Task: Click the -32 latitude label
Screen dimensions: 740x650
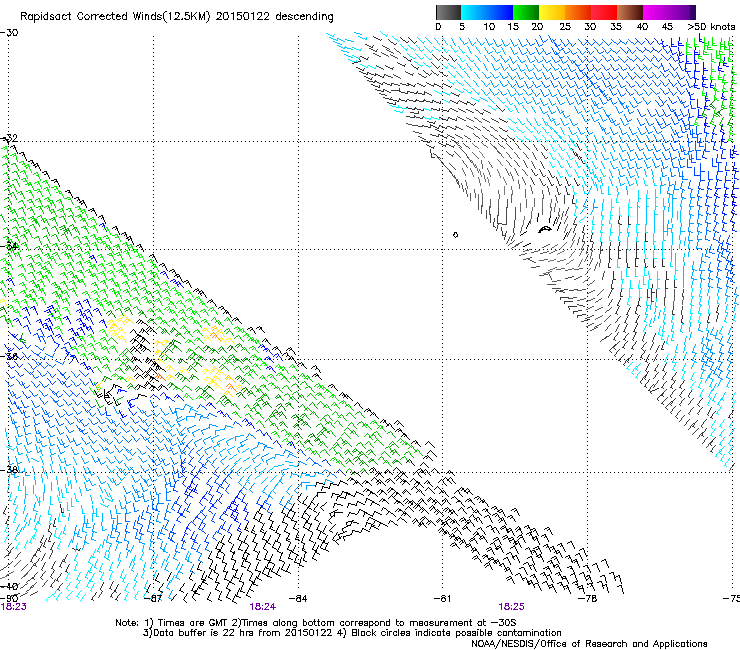Action: [9, 138]
